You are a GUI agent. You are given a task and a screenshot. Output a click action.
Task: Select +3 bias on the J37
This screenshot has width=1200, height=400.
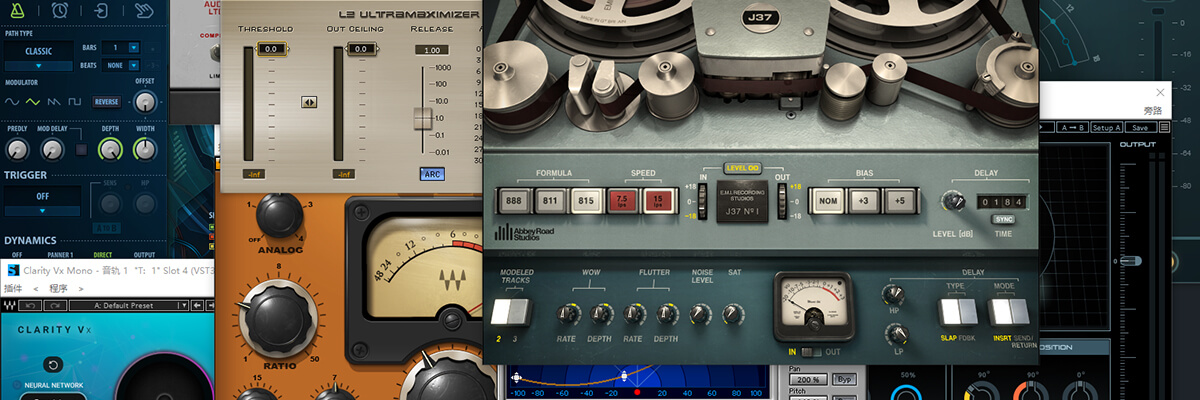click(x=862, y=200)
